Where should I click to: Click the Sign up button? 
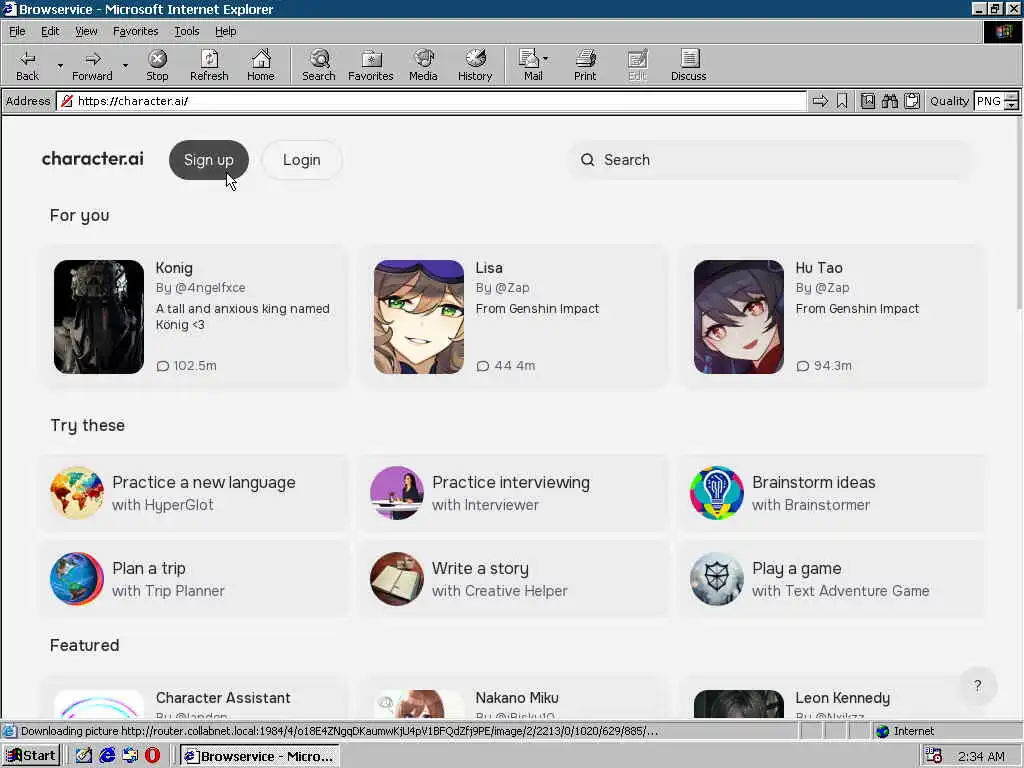208,160
